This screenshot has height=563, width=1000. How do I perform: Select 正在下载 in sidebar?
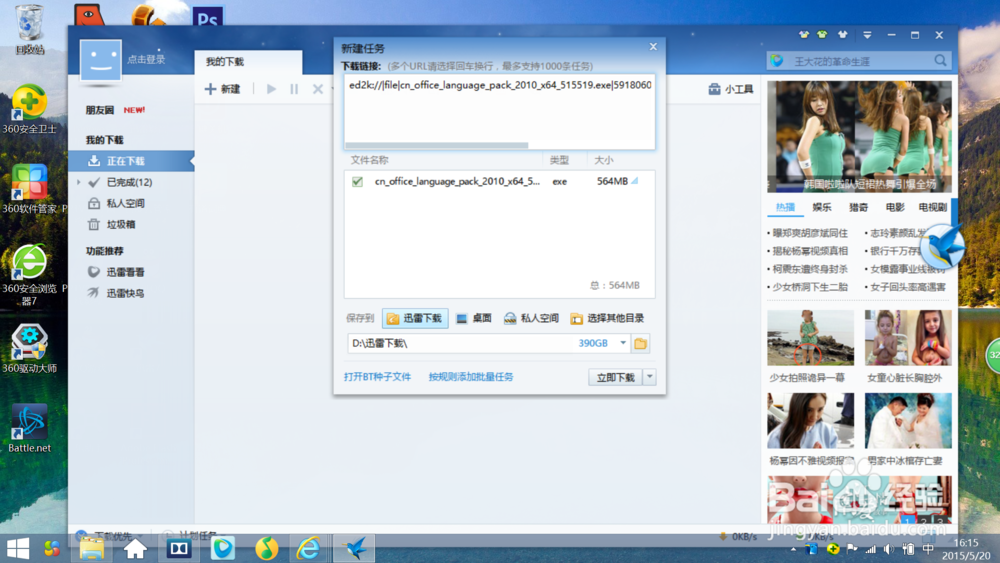(131, 161)
